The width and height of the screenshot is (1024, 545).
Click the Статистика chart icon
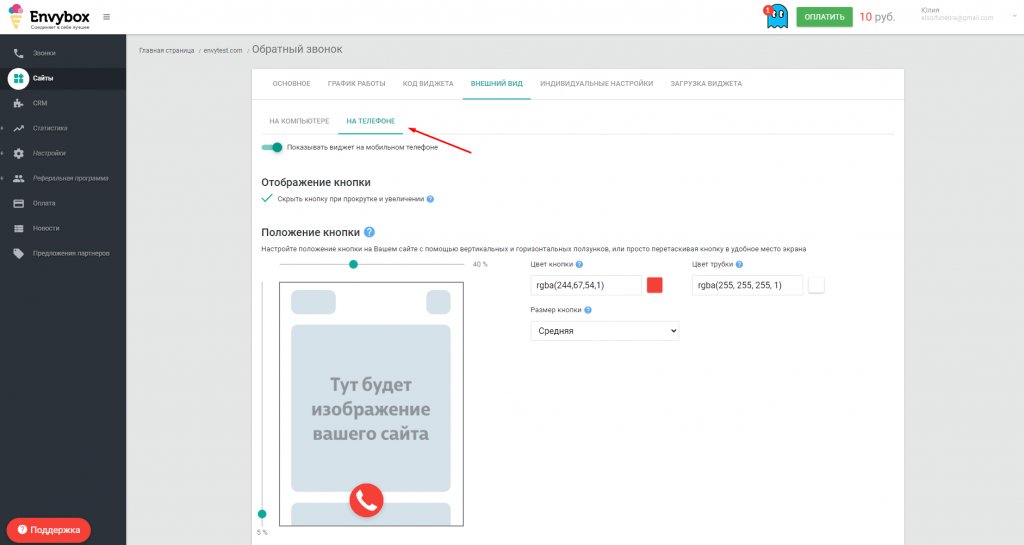(x=19, y=129)
